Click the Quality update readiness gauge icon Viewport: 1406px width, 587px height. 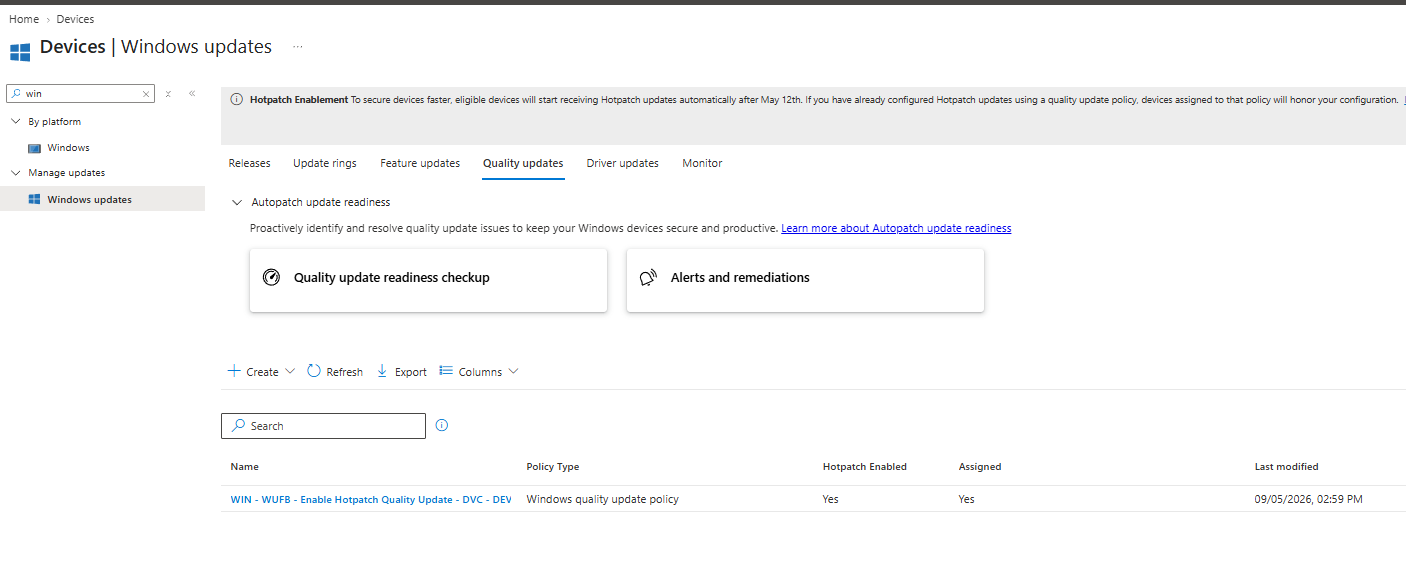[x=271, y=277]
